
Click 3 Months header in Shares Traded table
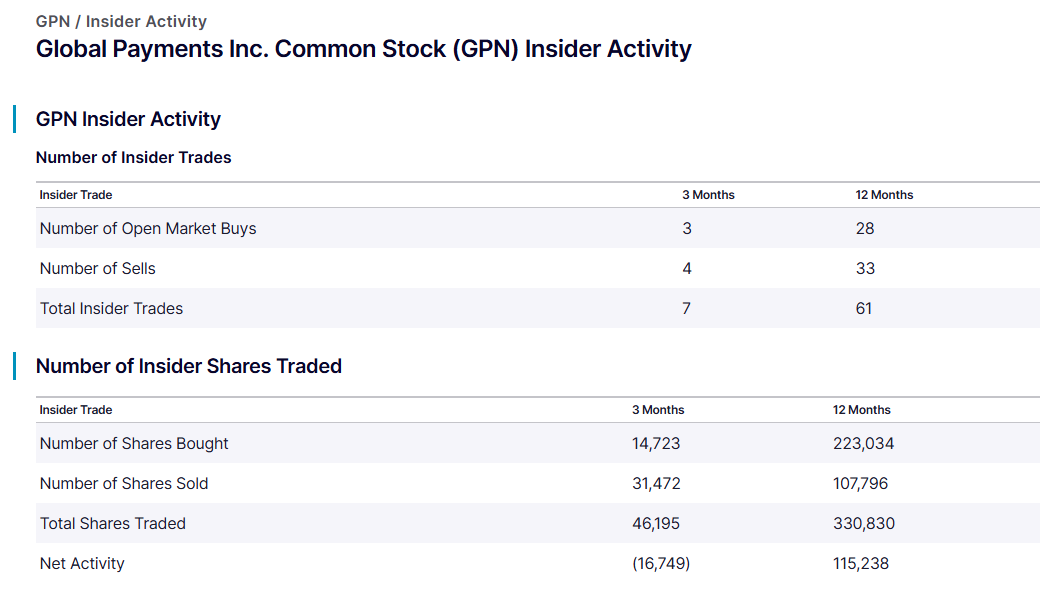coord(658,410)
